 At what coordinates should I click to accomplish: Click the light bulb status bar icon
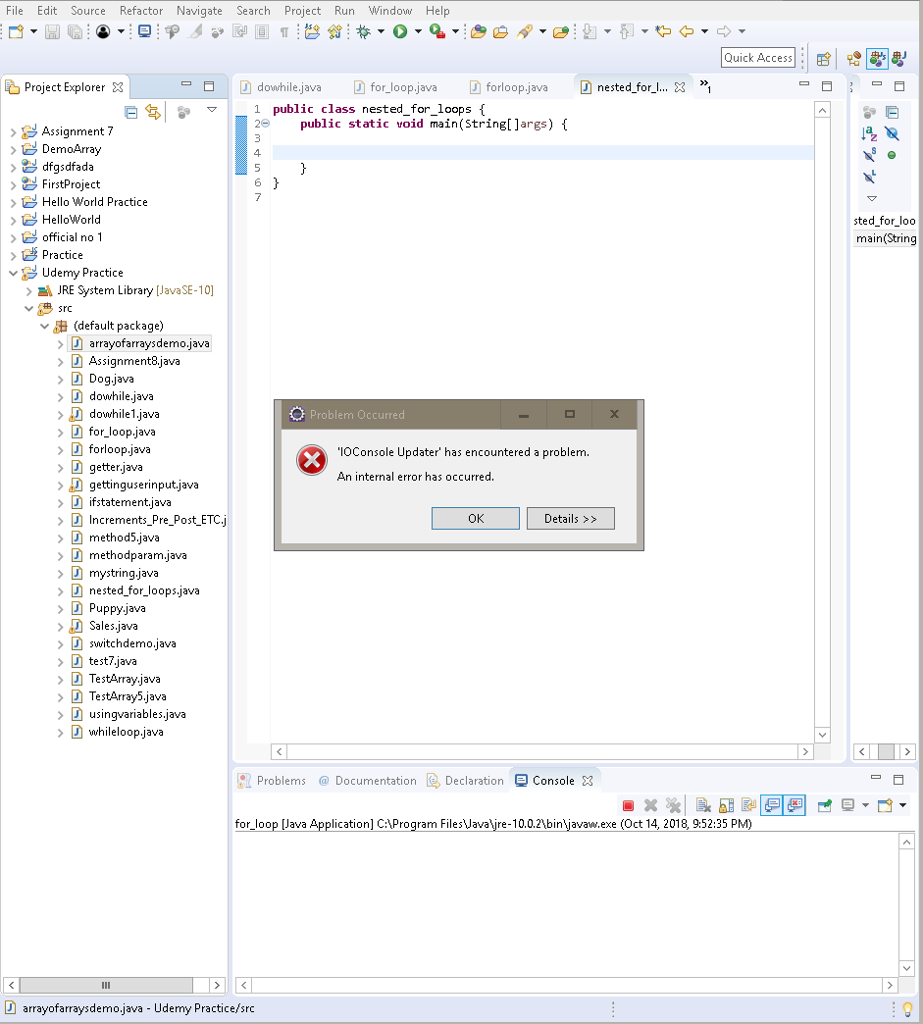[x=907, y=1009]
